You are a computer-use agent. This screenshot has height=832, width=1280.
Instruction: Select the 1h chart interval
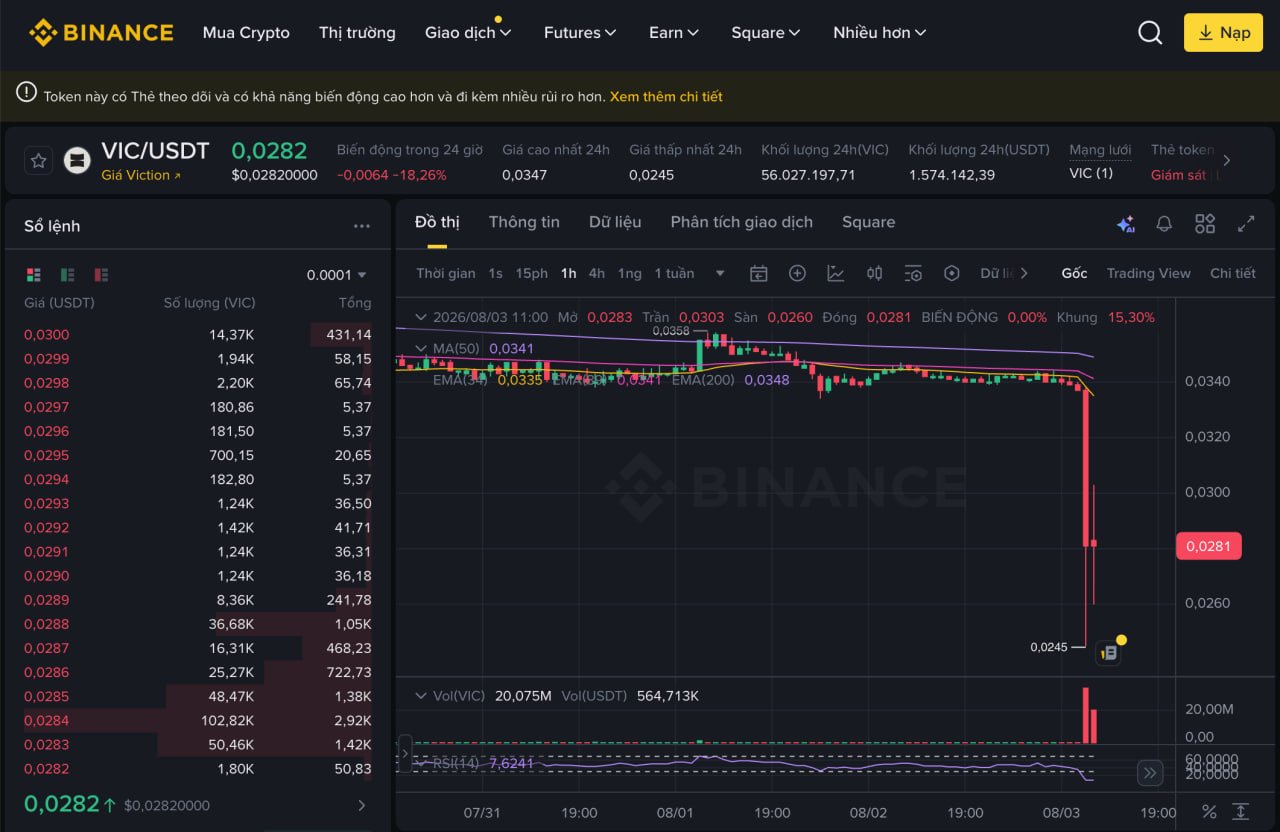tap(568, 273)
